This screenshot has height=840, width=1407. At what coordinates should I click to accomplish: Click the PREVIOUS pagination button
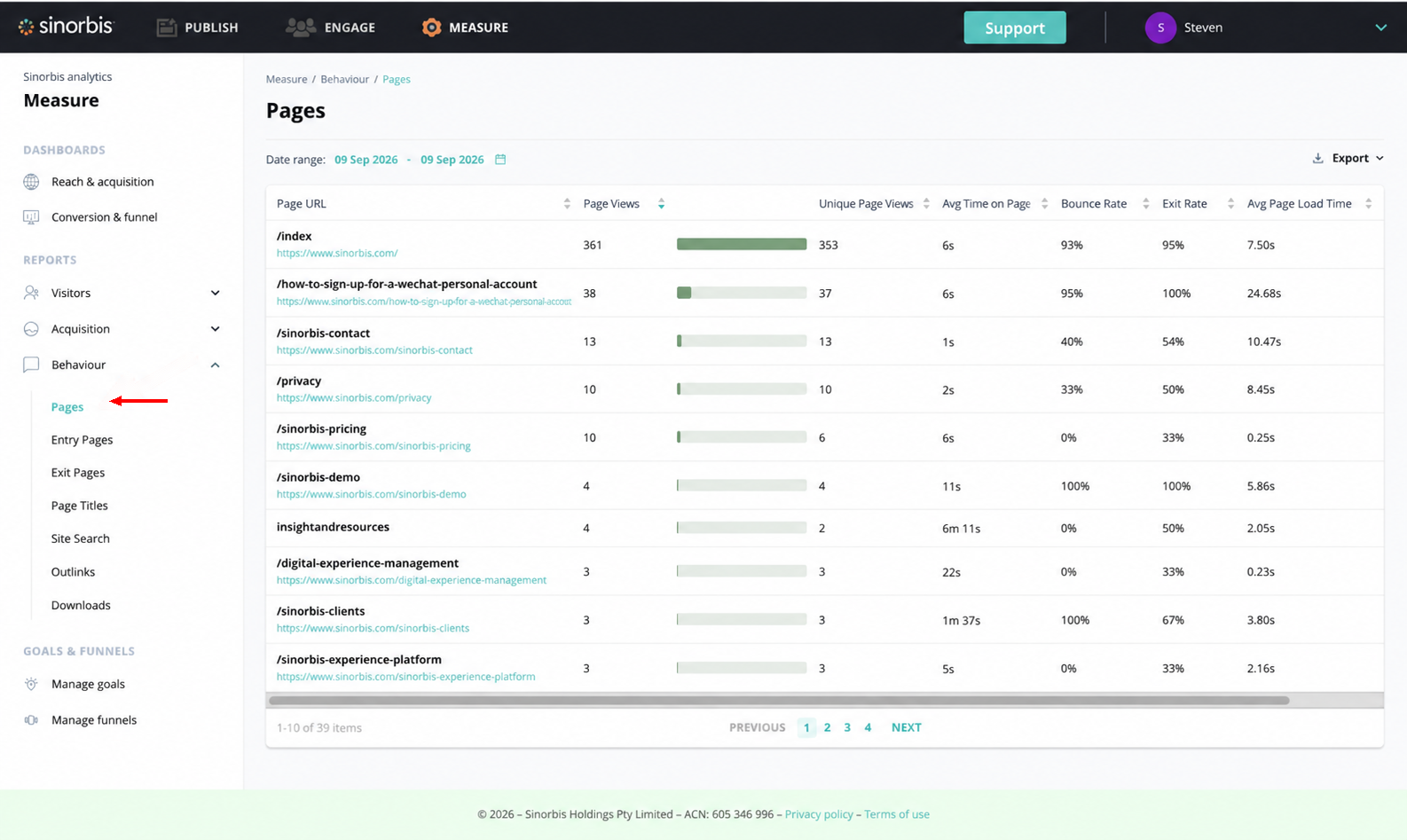(758, 727)
